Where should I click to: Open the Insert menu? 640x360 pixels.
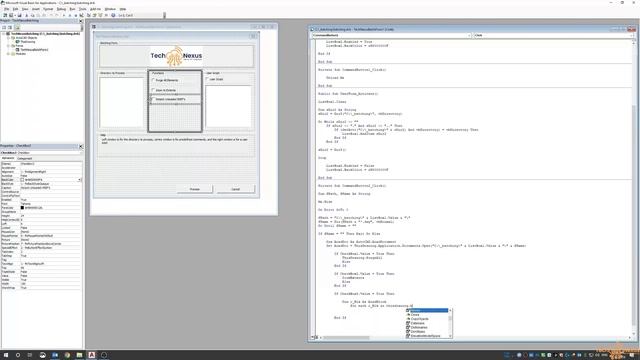36,9
